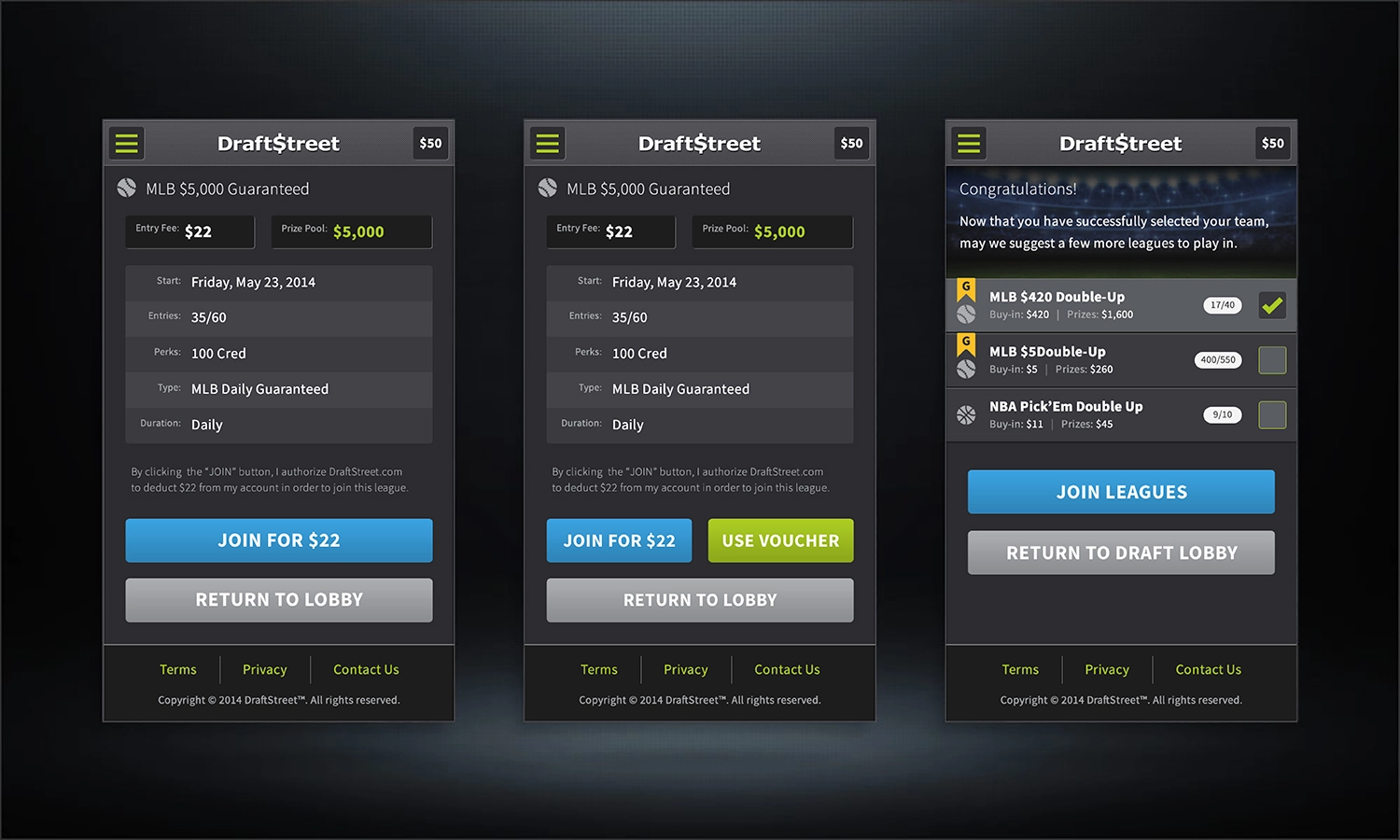Tap the $50 balance badge on the Congratulations screen
The height and width of the screenshot is (840, 1400).
(x=1272, y=143)
